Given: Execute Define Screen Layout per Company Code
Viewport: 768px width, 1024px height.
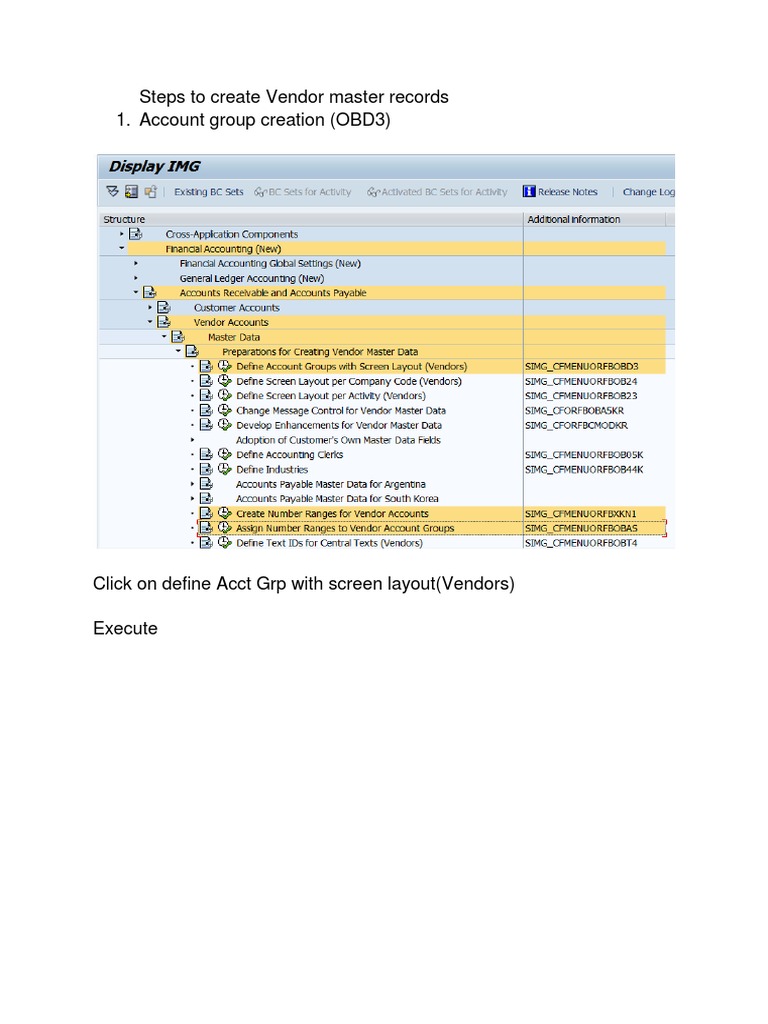Looking at the screenshot, I should point(225,381).
